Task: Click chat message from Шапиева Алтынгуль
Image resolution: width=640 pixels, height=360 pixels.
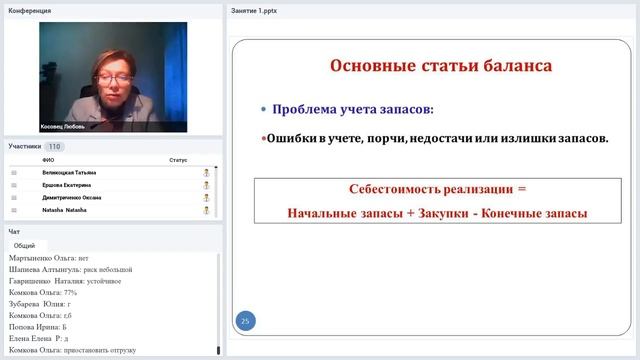Action: click(71, 269)
